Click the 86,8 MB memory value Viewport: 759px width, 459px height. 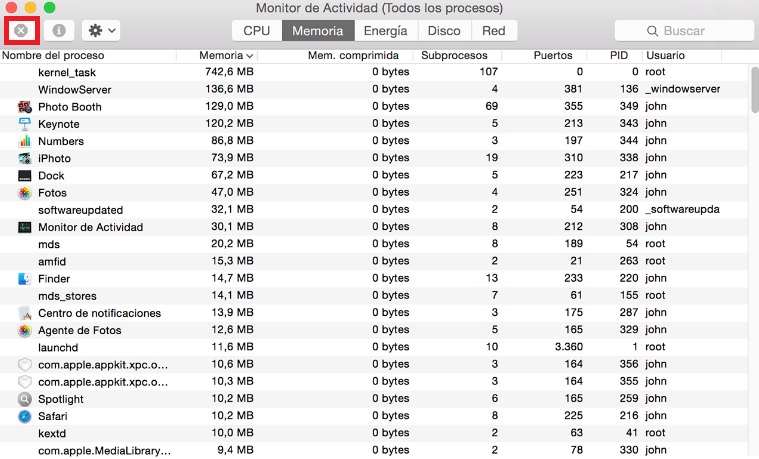(232, 140)
